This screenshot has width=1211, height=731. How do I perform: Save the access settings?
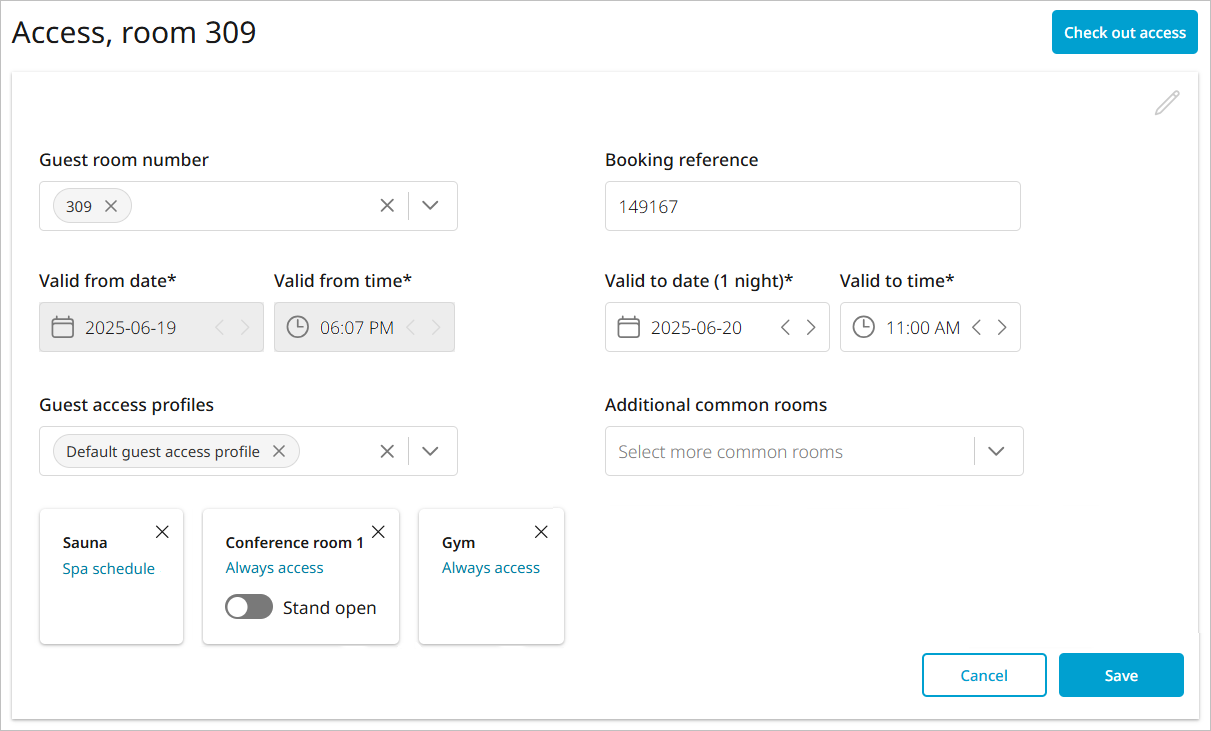click(1120, 675)
